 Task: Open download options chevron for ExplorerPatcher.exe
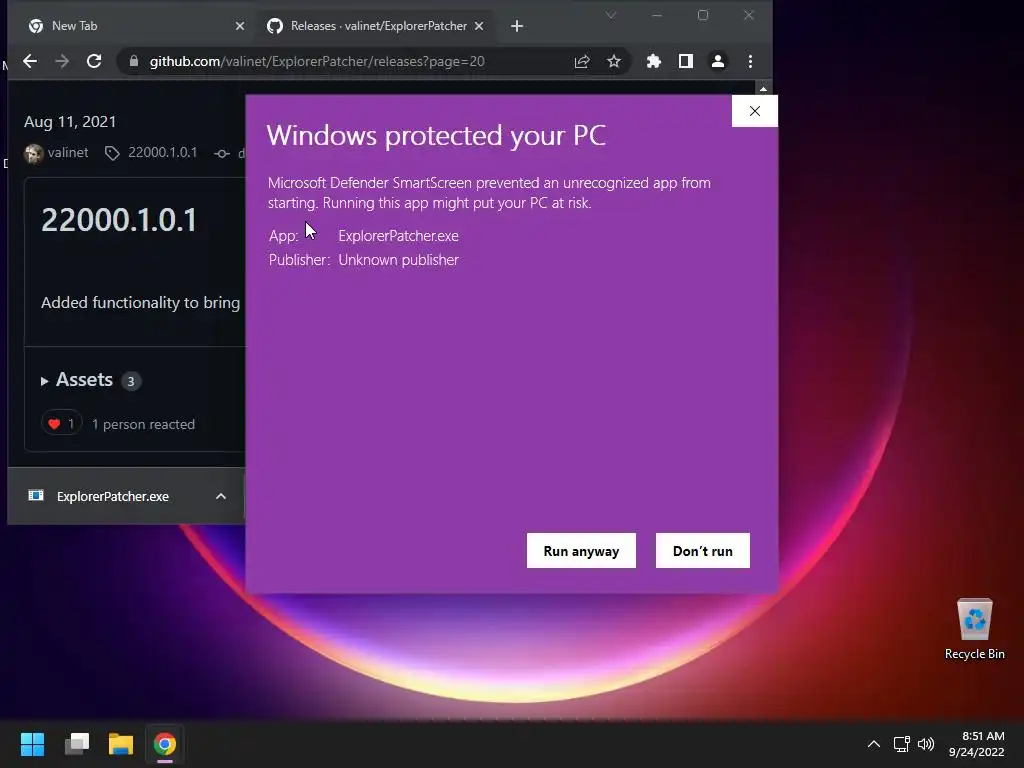pos(221,496)
